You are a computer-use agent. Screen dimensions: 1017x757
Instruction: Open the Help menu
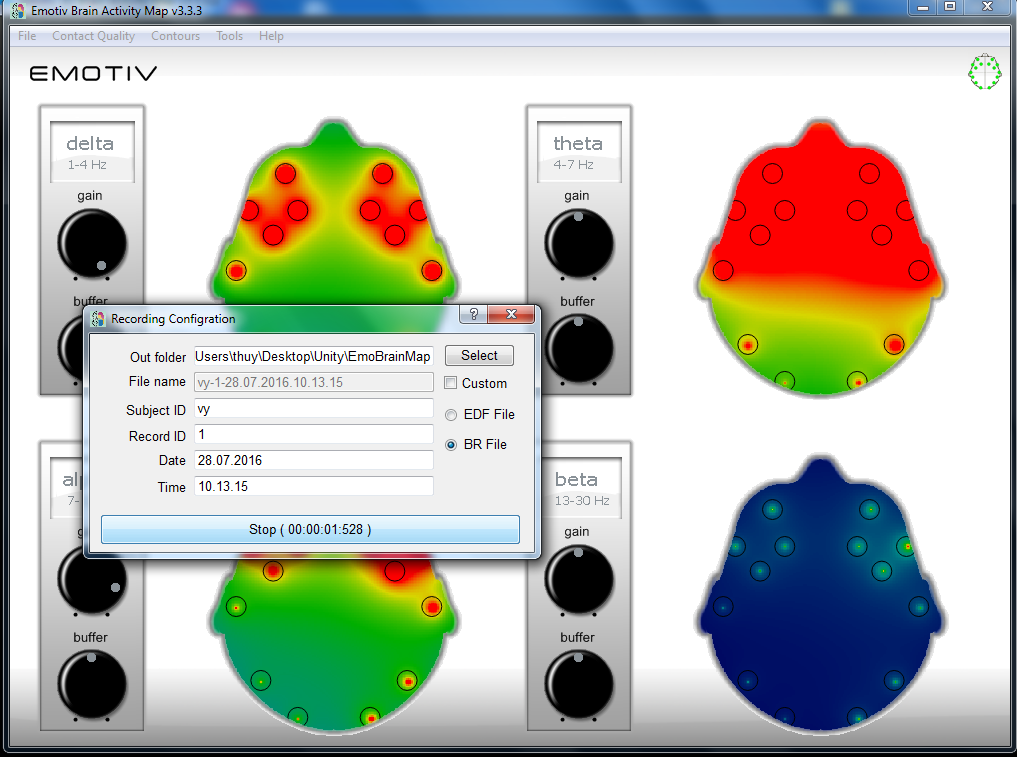click(271, 36)
